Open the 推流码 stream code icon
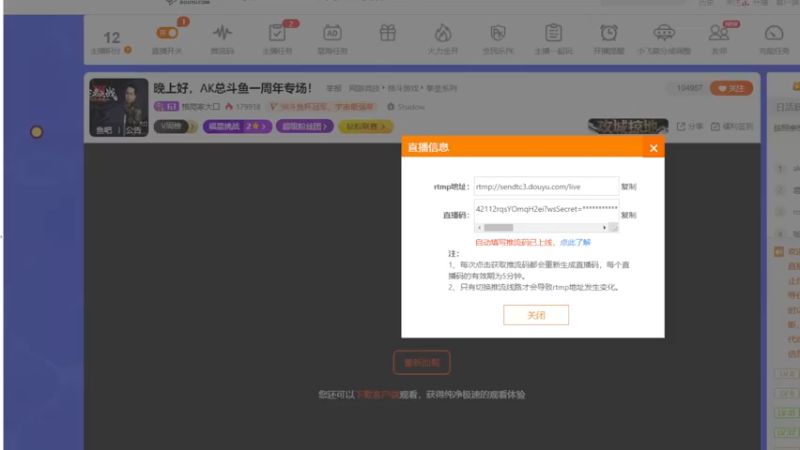 pos(222,33)
